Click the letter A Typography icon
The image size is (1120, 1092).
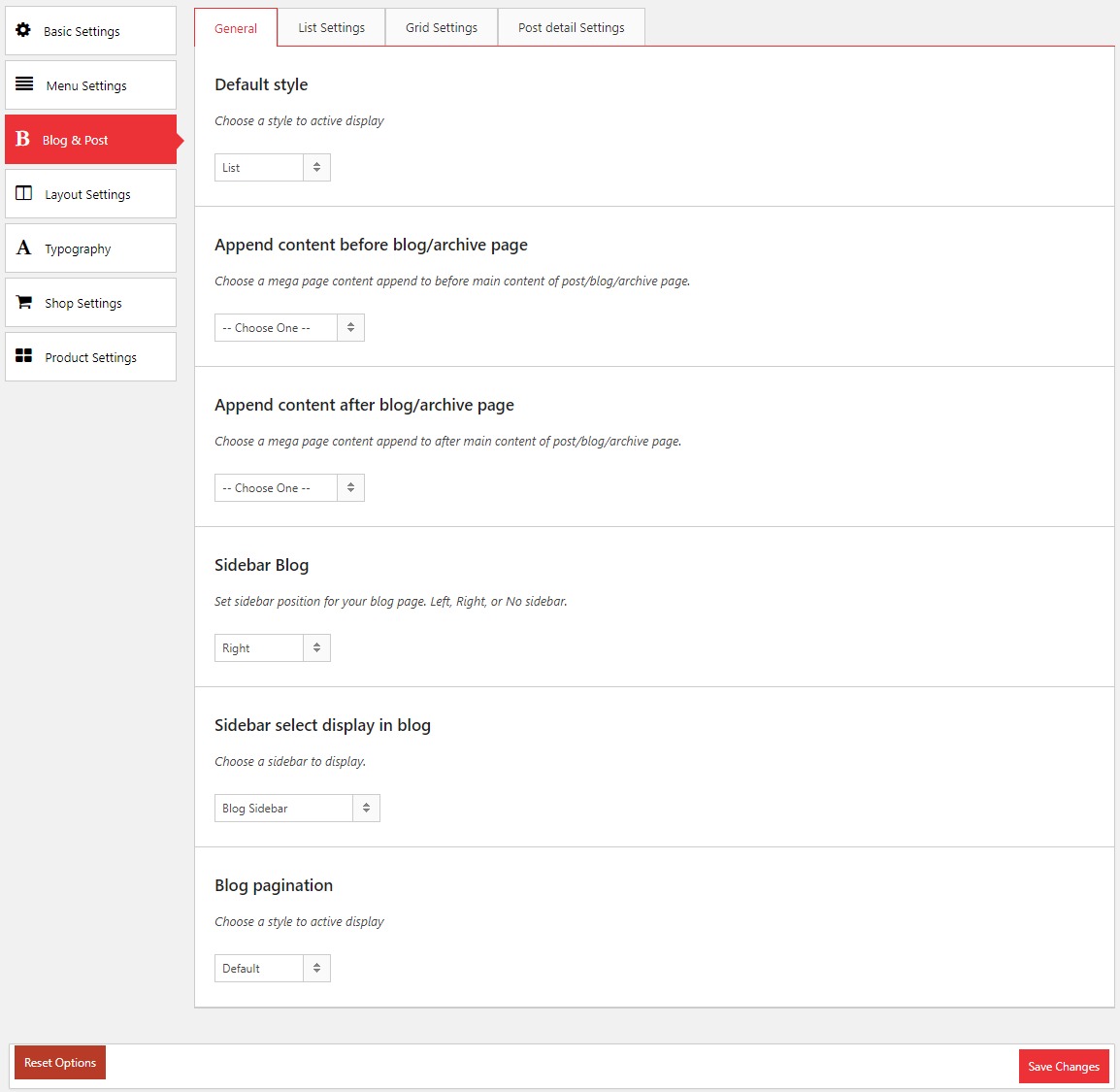click(23, 248)
